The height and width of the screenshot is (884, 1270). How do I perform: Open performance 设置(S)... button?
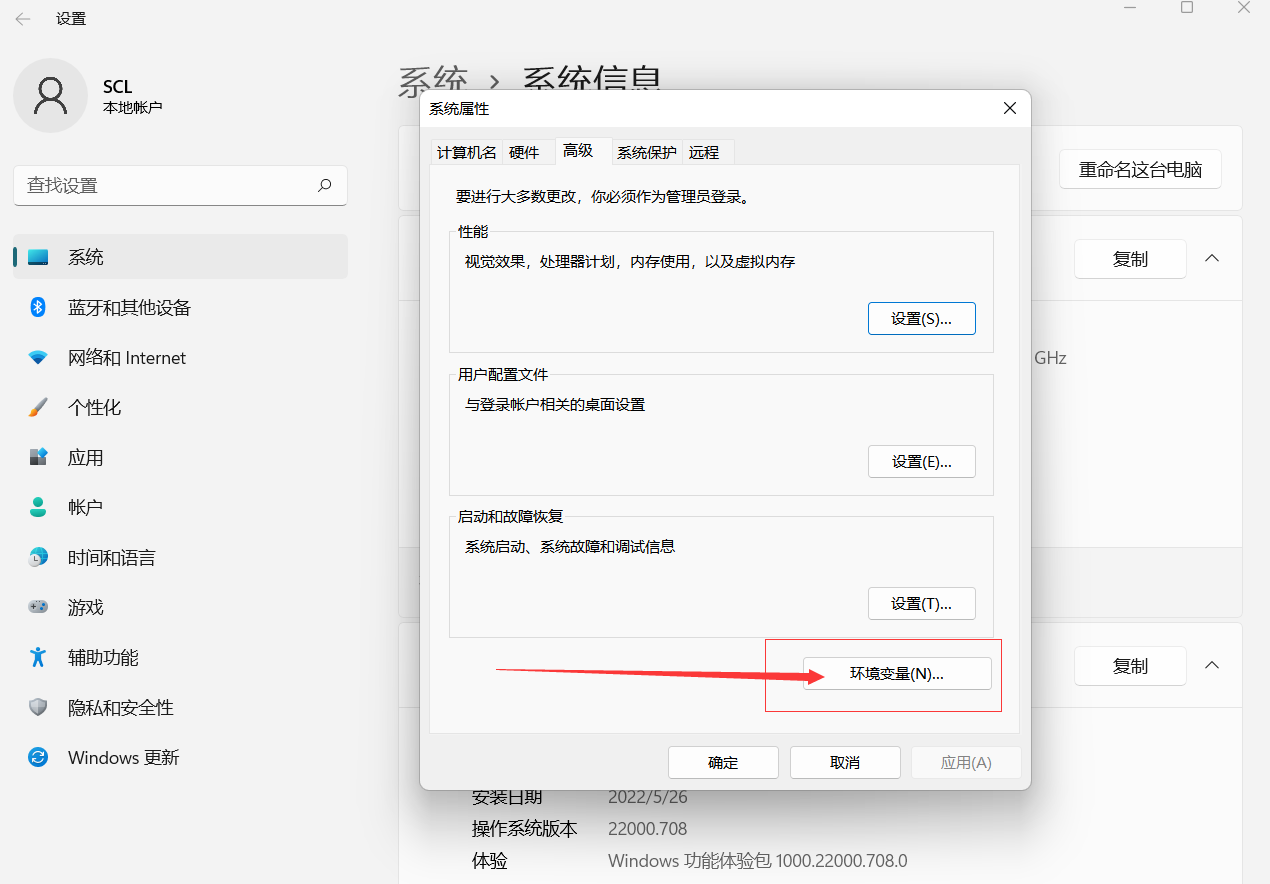coord(921,318)
